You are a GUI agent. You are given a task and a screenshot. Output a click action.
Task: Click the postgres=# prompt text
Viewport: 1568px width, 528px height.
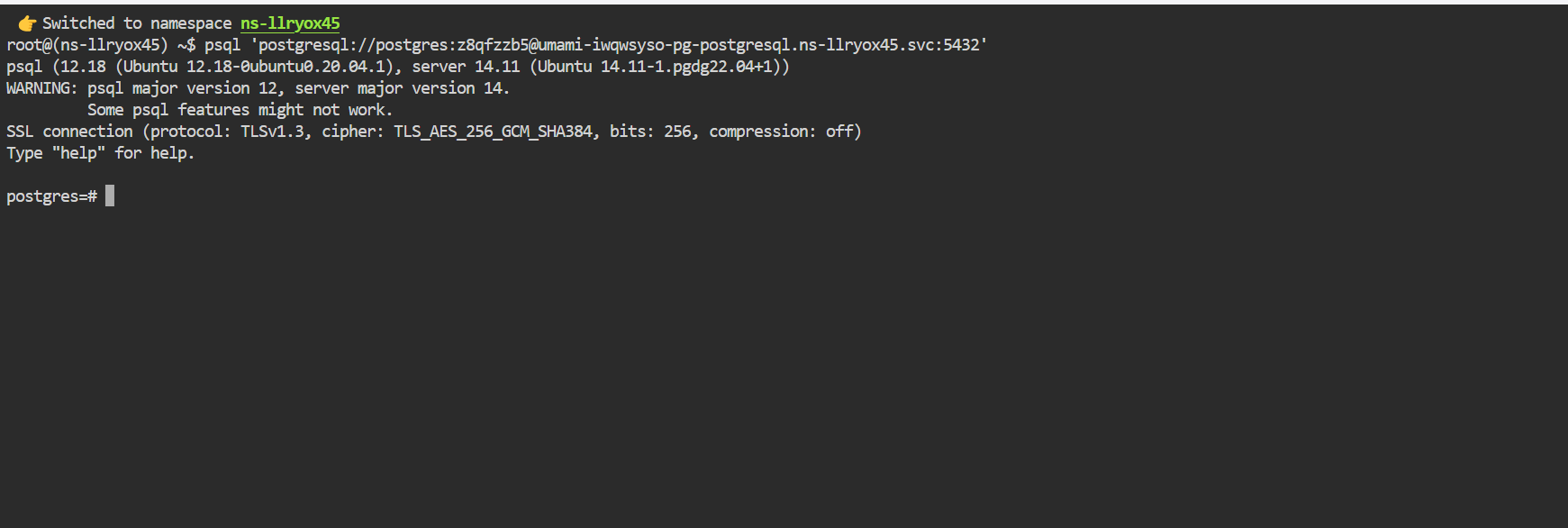tap(51, 196)
